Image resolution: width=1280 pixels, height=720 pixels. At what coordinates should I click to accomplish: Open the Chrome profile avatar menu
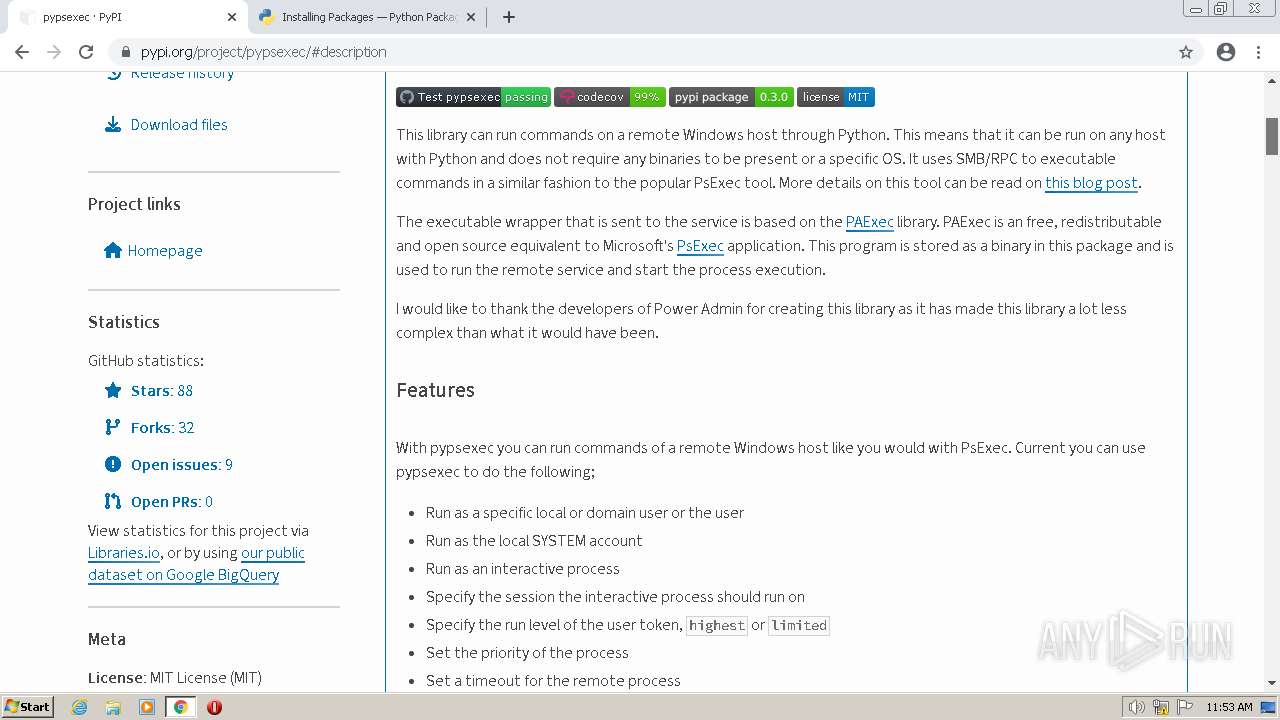click(1226, 52)
